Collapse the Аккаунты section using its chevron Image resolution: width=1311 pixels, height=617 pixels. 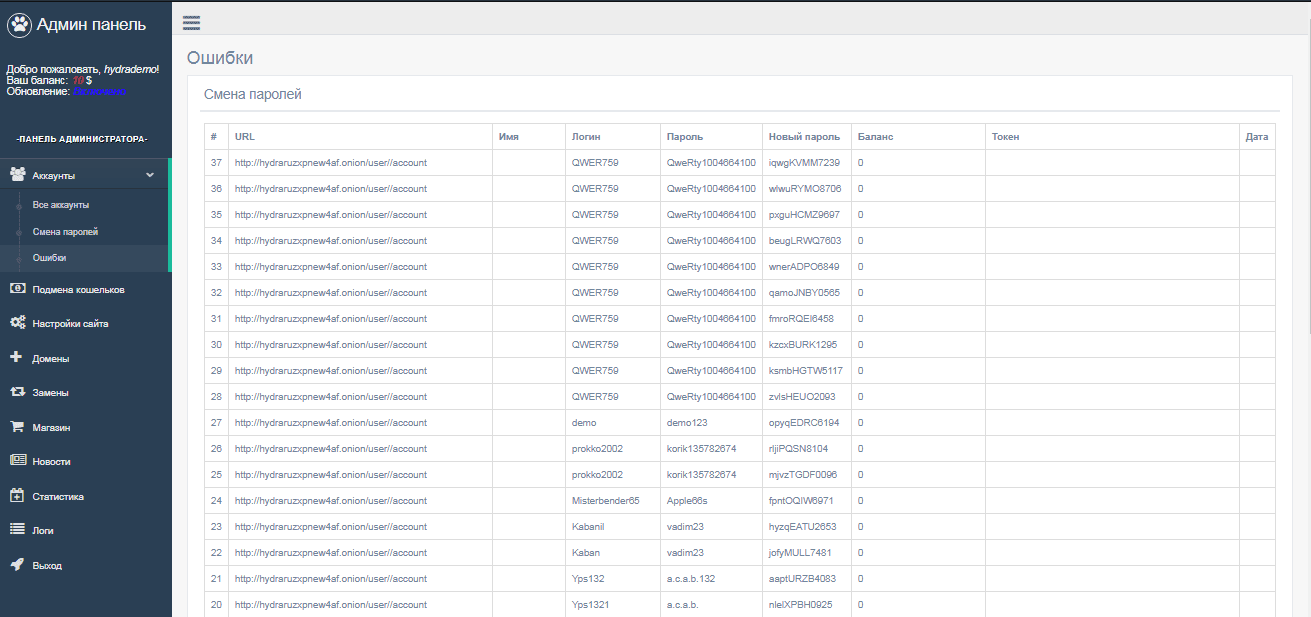[x=150, y=175]
